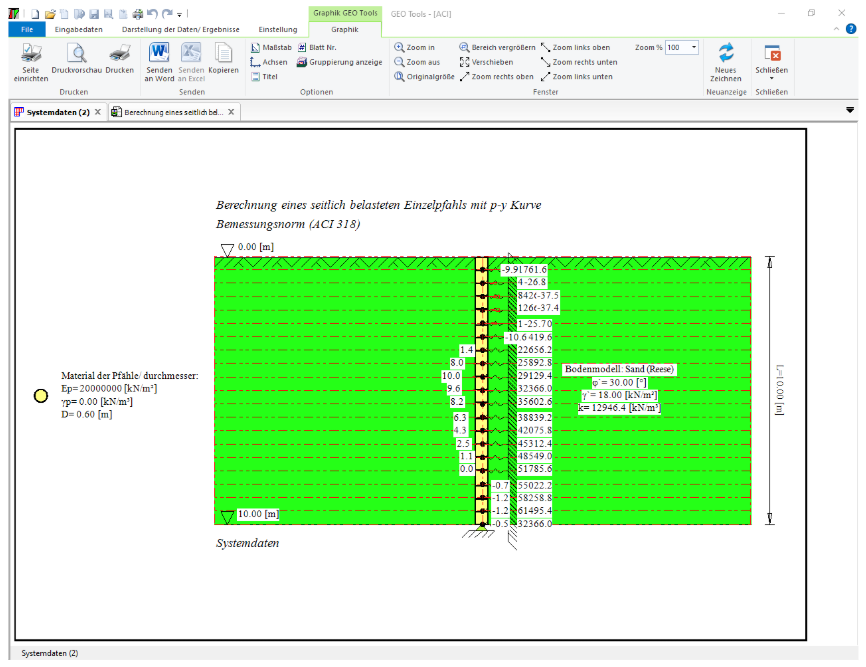Copy the drawing with Kopieren
Screen dimensions: 866x667
[223, 58]
